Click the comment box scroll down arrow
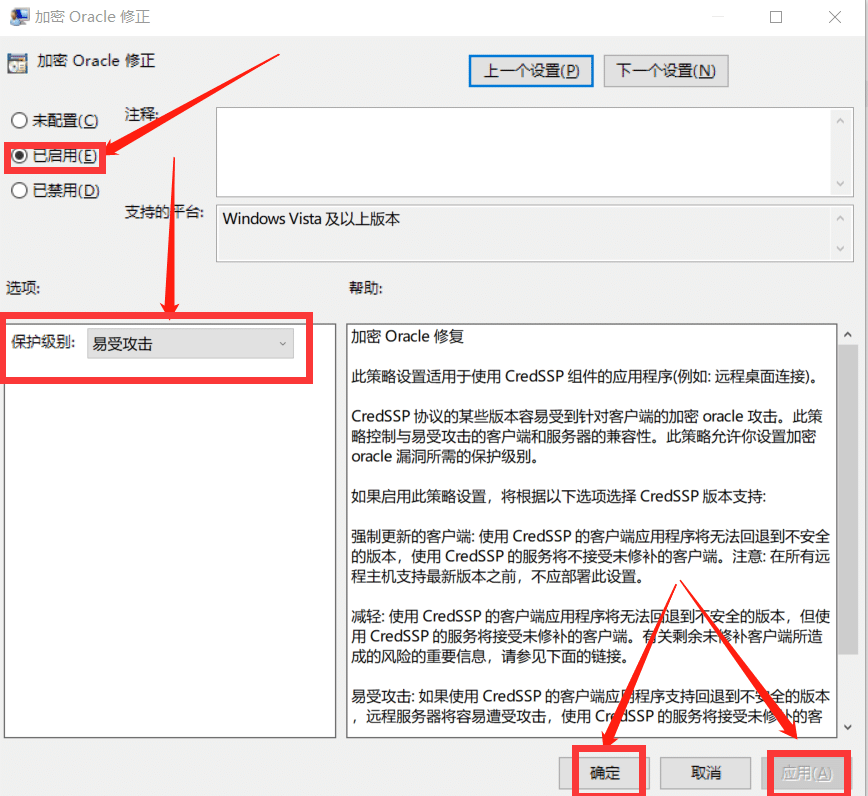This screenshot has width=868, height=796. coord(840,184)
